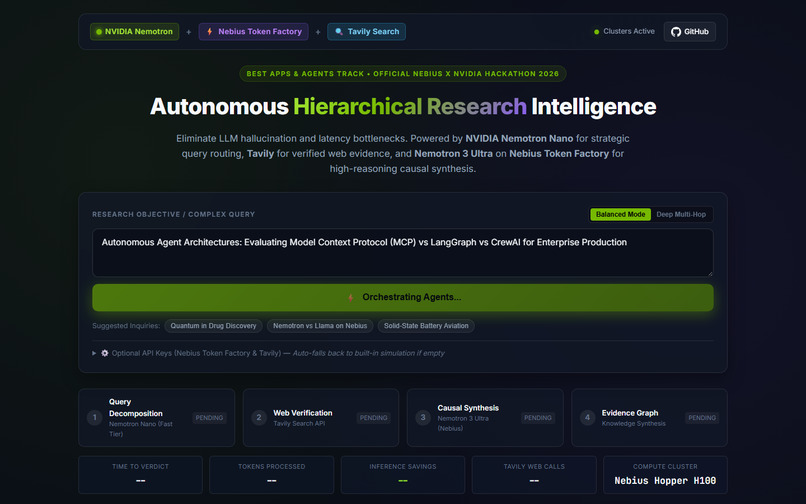Image resolution: width=806 pixels, height=504 pixels.
Task: Click the Evidence Graph step title
Action: point(630,413)
